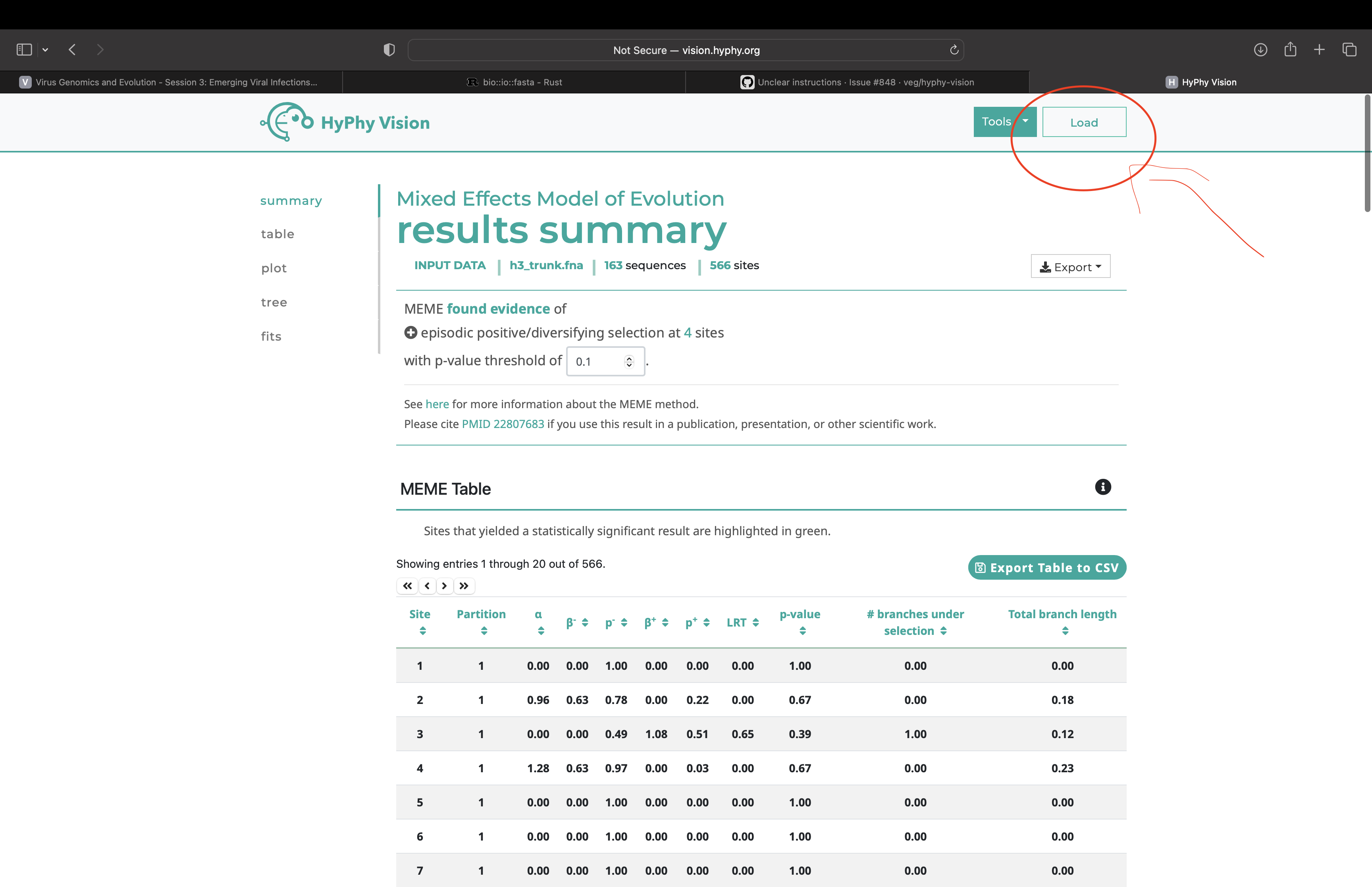
Task: Expand the episodic selection details with plus icon
Action: (x=410, y=332)
